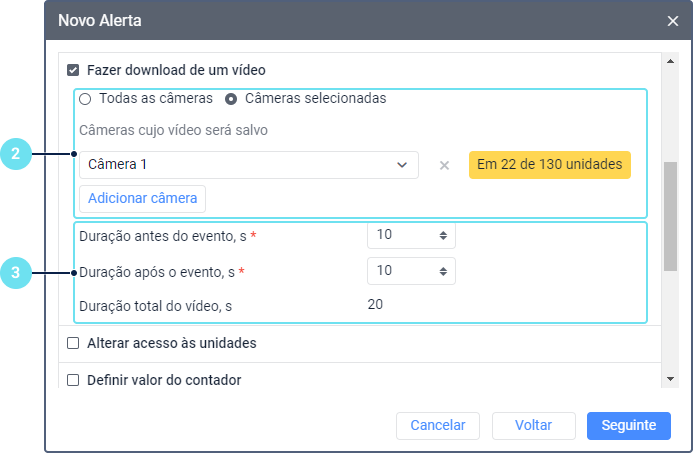Go back with the Voltar button
Screen dimensions: 693x453
[533, 425]
